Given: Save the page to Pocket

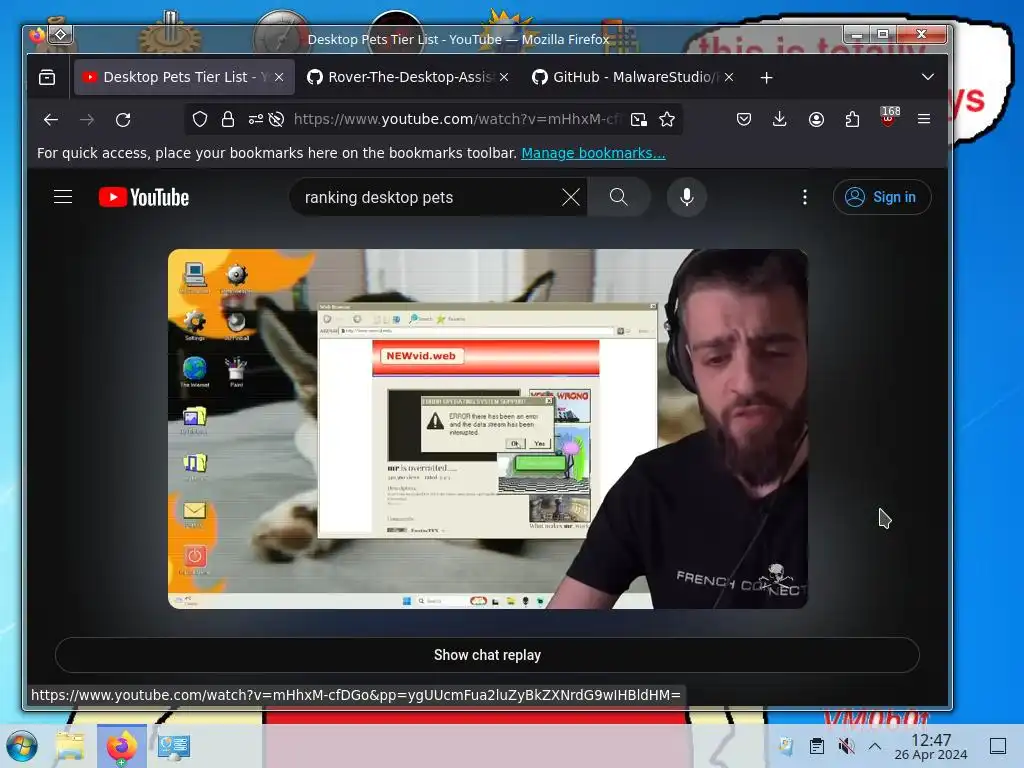Looking at the screenshot, I should (743, 119).
